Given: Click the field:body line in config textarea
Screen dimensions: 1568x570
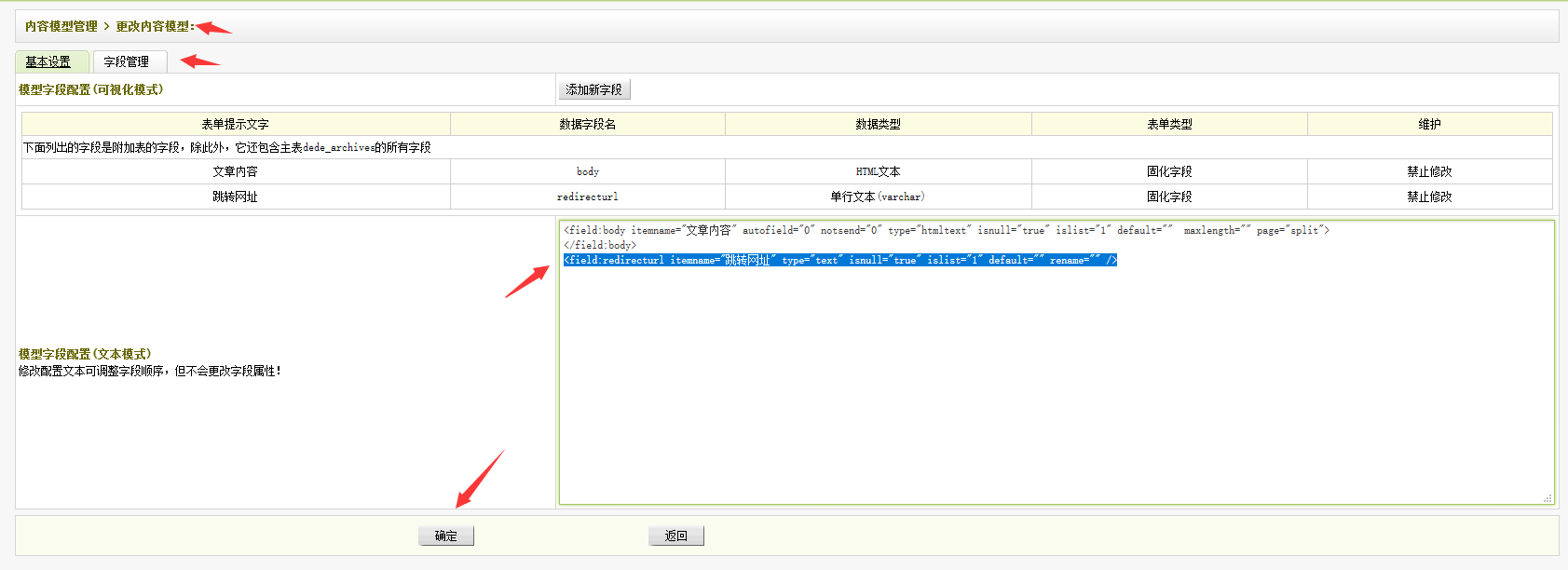Looking at the screenshot, I should pos(946,230).
